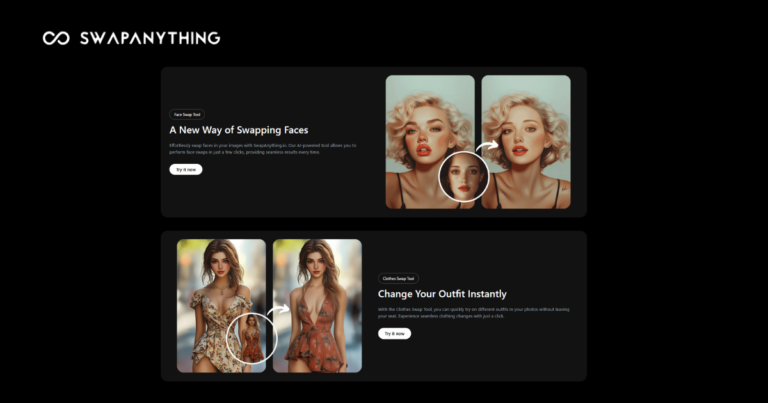Click the "Change Your Outfit Instantly" heading

pyautogui.click(x=442, y=294)
